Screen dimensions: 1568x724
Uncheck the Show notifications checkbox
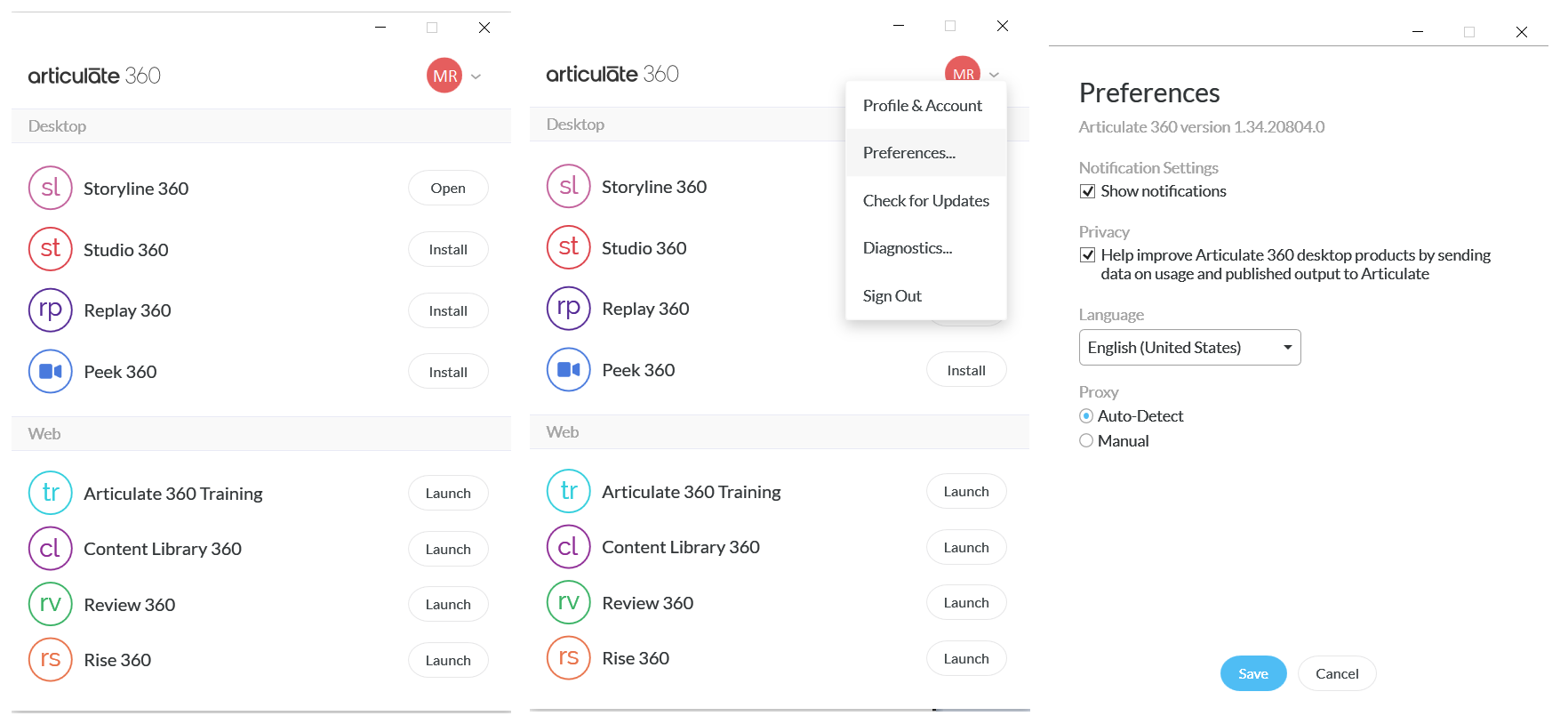click(1087, 191)
